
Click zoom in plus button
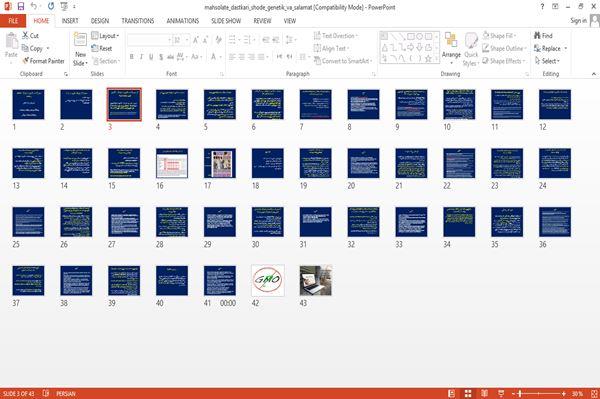point(564,394)
